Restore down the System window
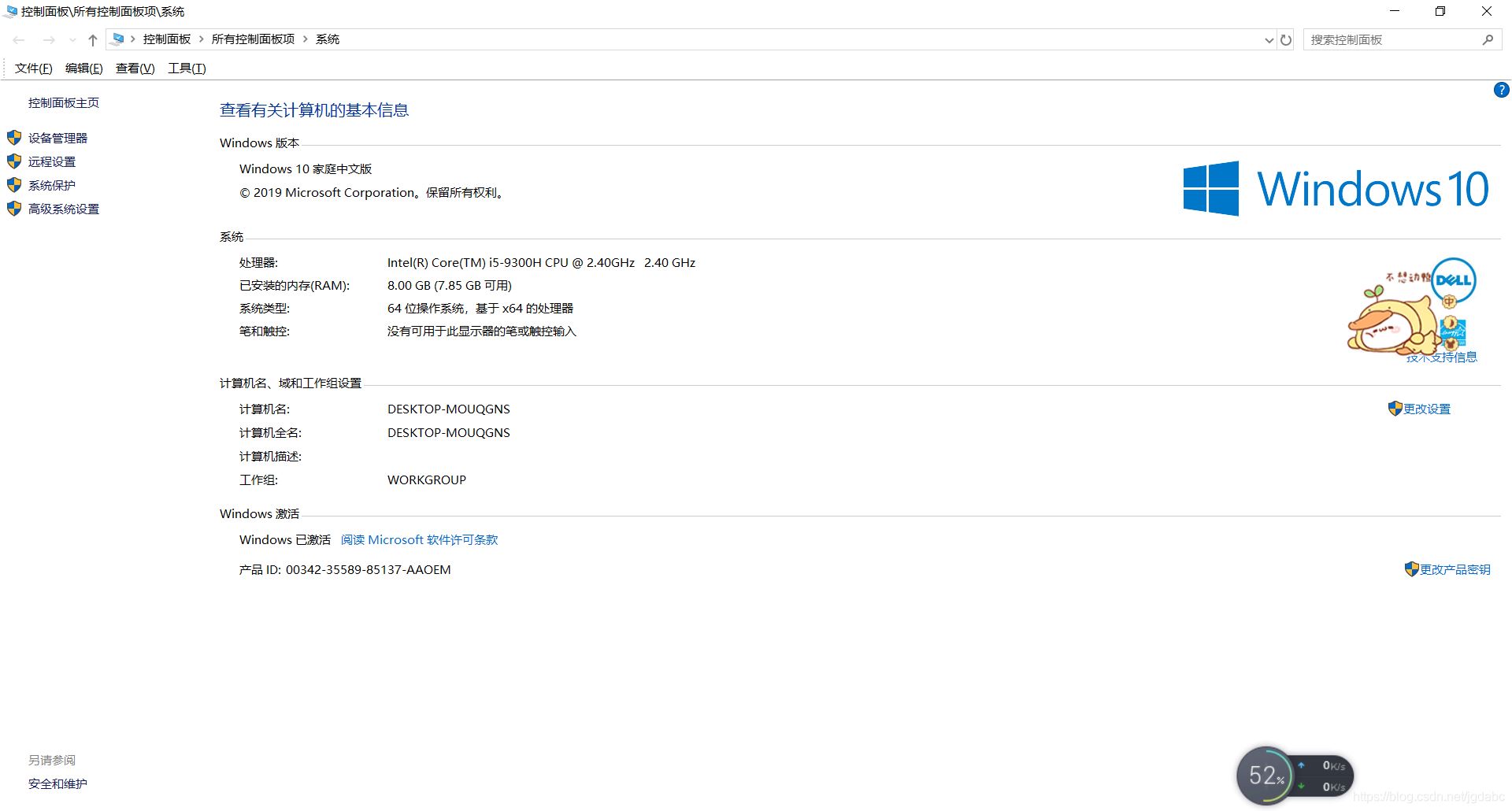 click(x=1440, y=12)
